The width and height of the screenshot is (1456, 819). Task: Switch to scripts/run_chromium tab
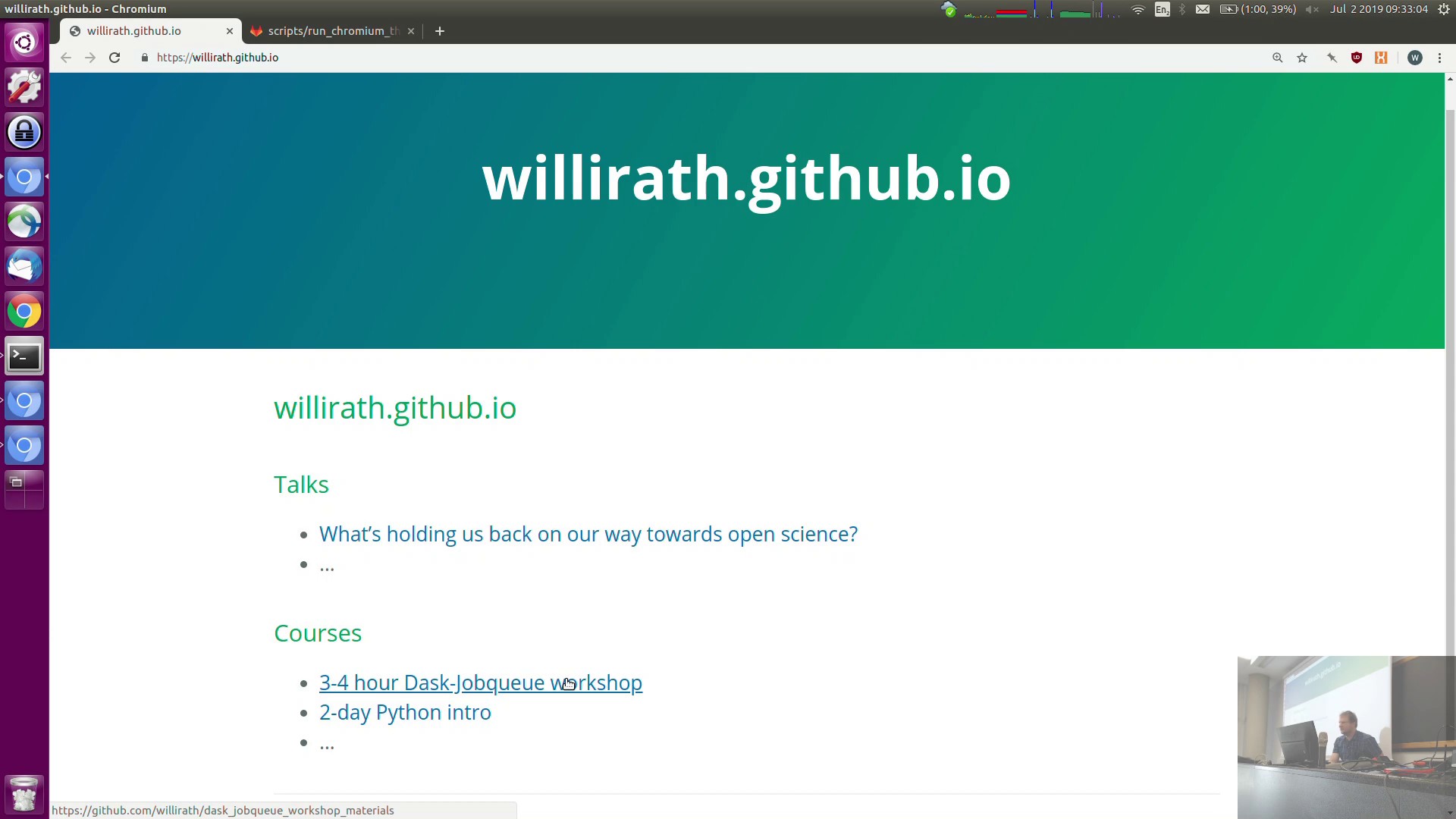[332, 31]
